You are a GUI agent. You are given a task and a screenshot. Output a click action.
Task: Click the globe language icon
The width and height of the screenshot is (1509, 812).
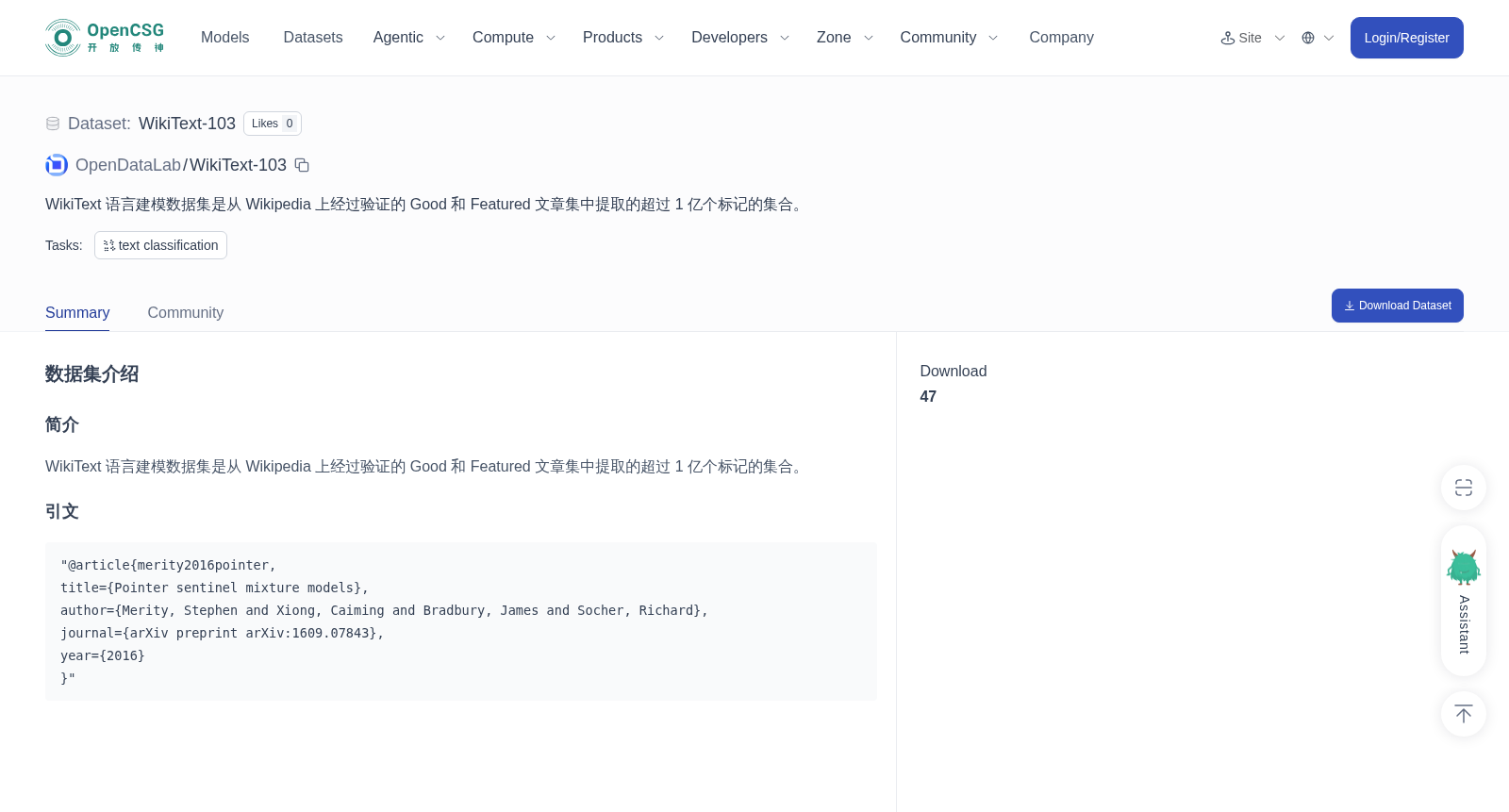click(1308, 38)
